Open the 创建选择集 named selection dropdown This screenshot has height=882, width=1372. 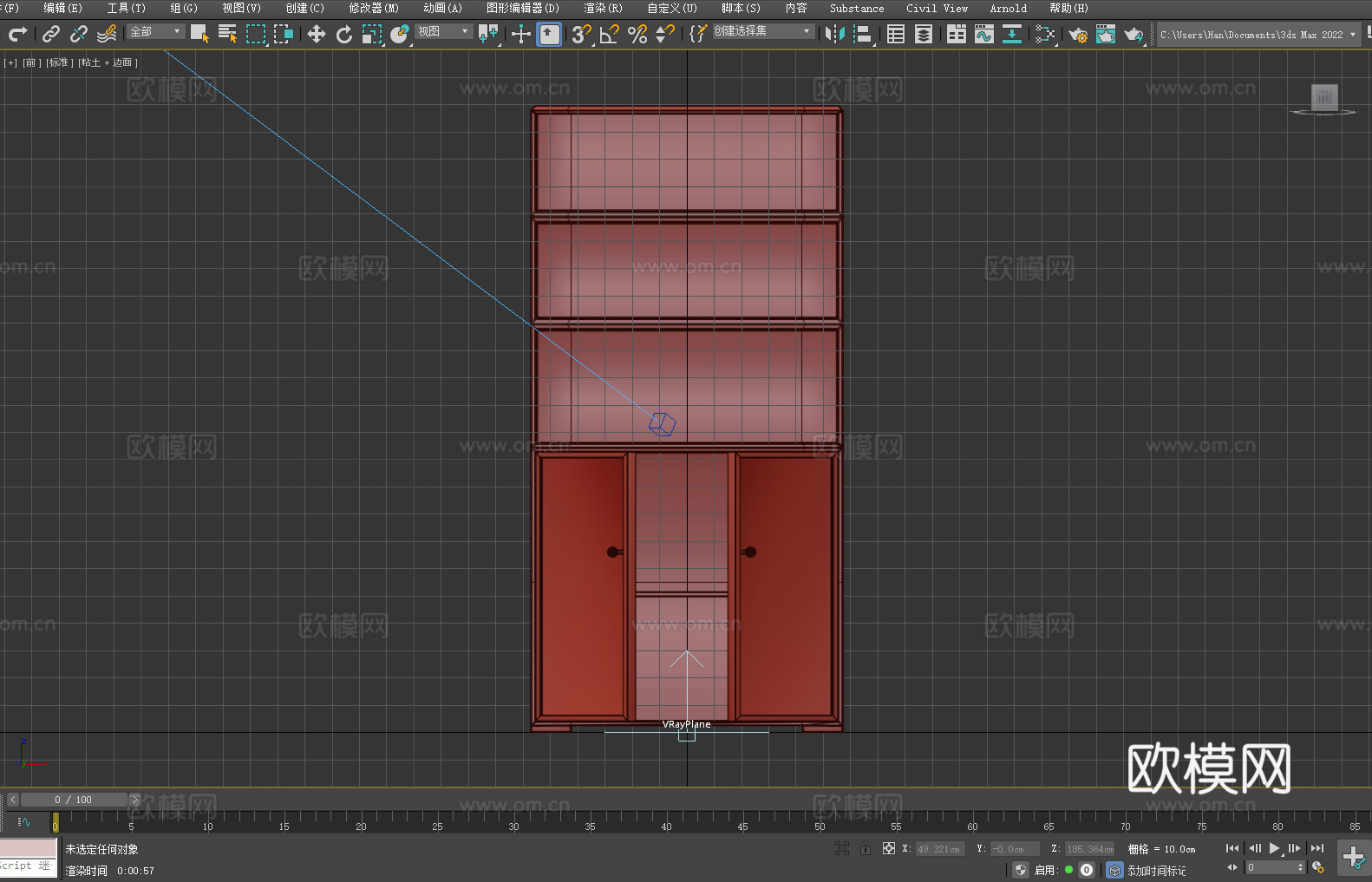763,31
